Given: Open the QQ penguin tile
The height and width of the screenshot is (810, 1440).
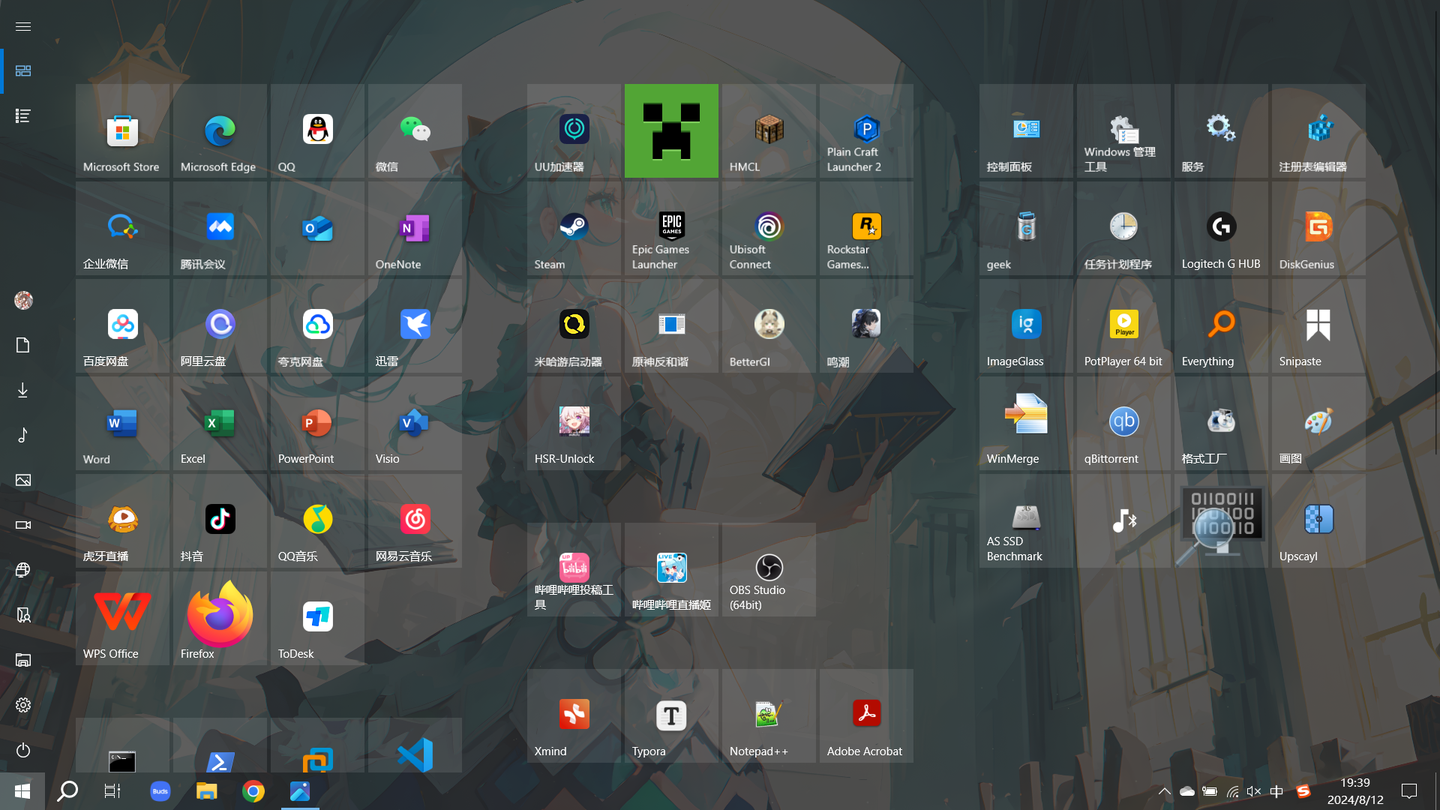Looking at the screenshot, I should pos(317,131).
